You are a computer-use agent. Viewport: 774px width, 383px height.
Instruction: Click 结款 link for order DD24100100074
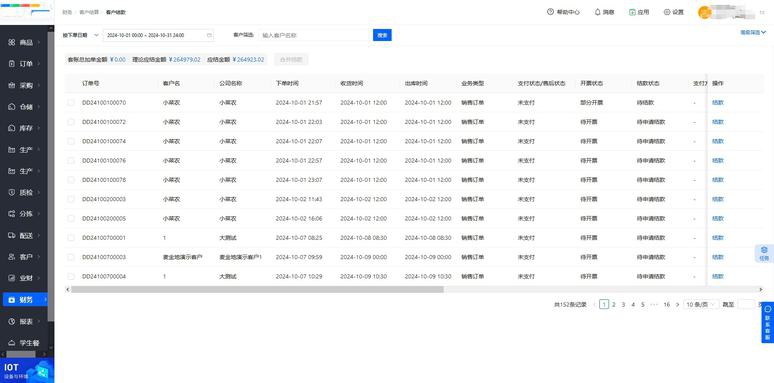coord(718,141)
